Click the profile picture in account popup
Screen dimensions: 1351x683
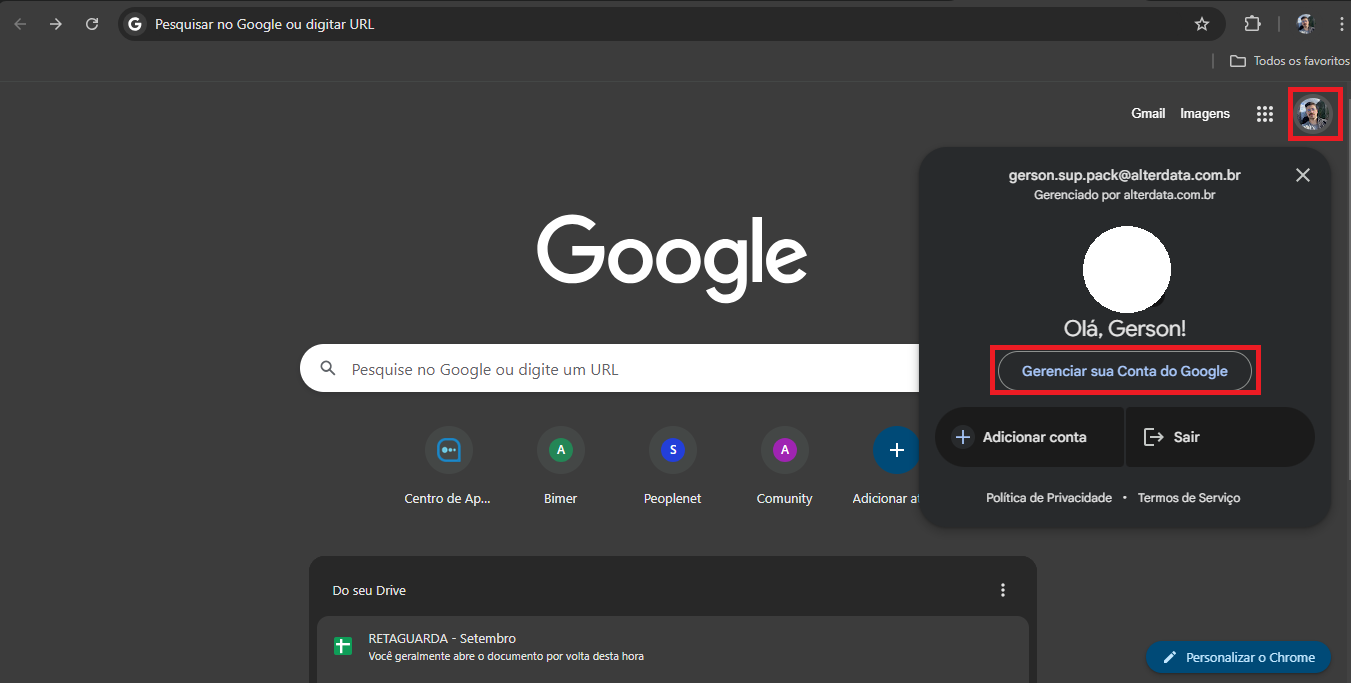(x=1127, y=269)
